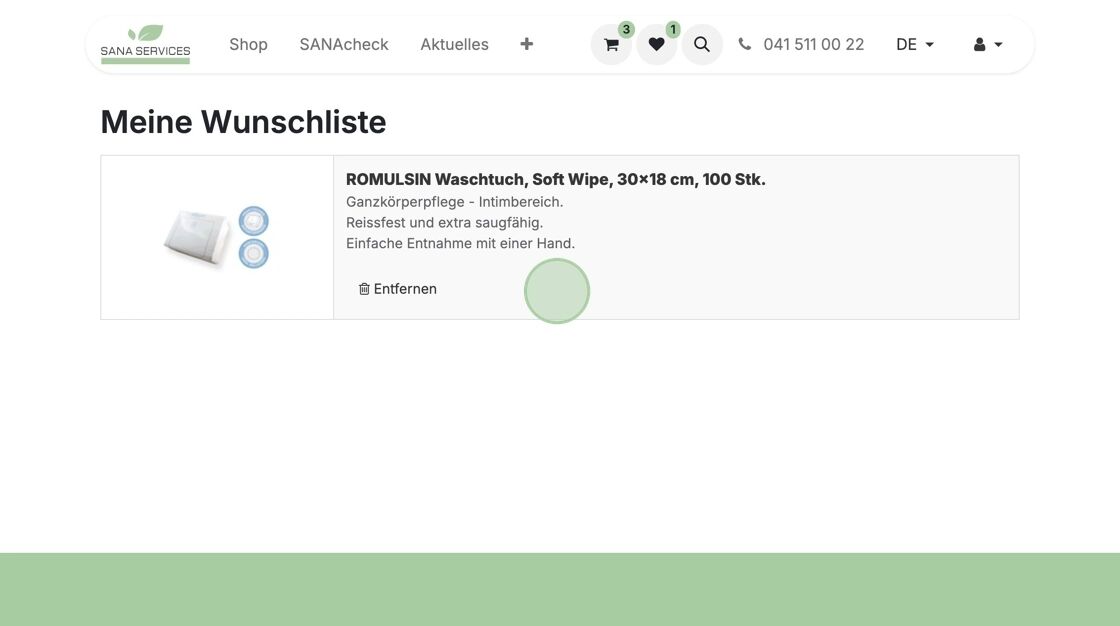Open the search magnifier icon
1120x626 pixels.
(x=701, y=45)
